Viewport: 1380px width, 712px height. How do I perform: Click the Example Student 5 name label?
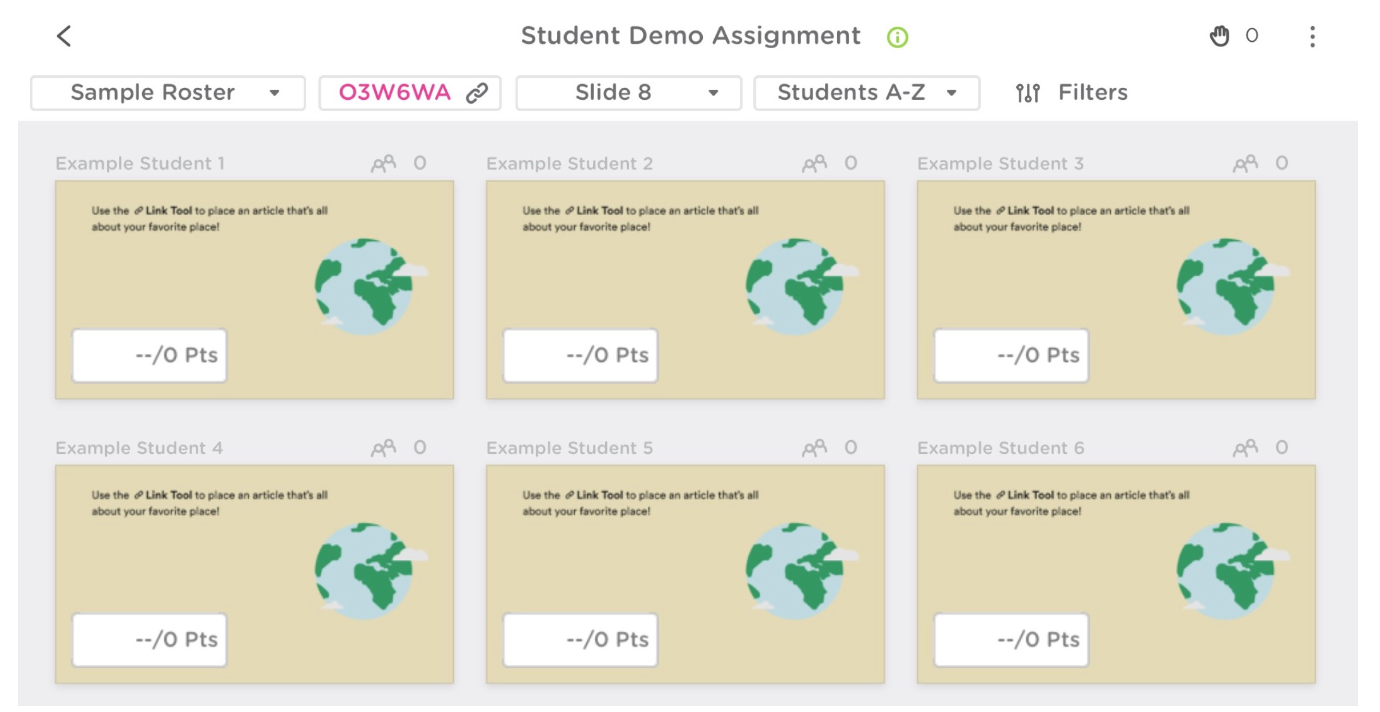[x=569, y=448]
